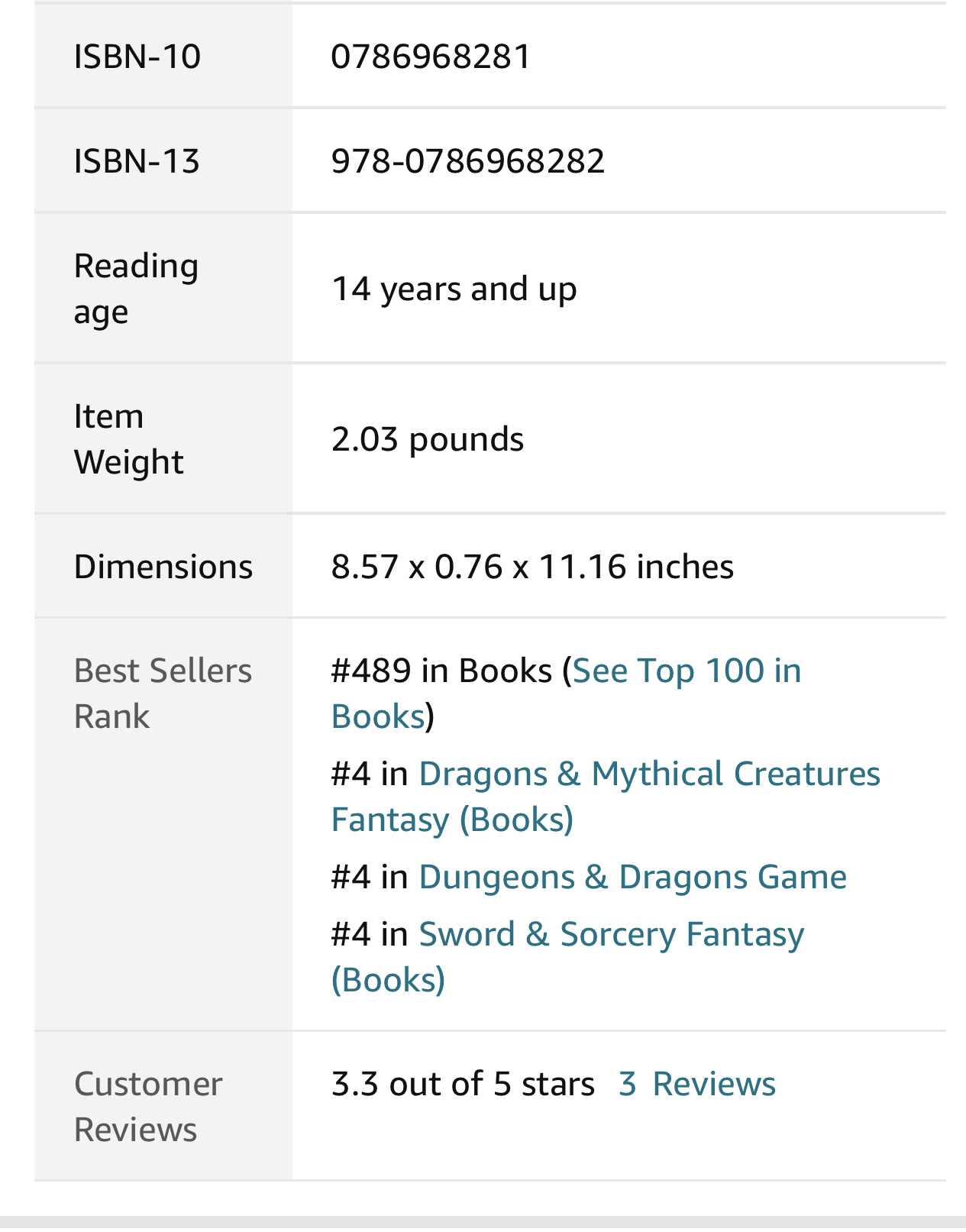Click the Best Sellers Rank label
The image size is (966, 1232).
click(162, 694)
